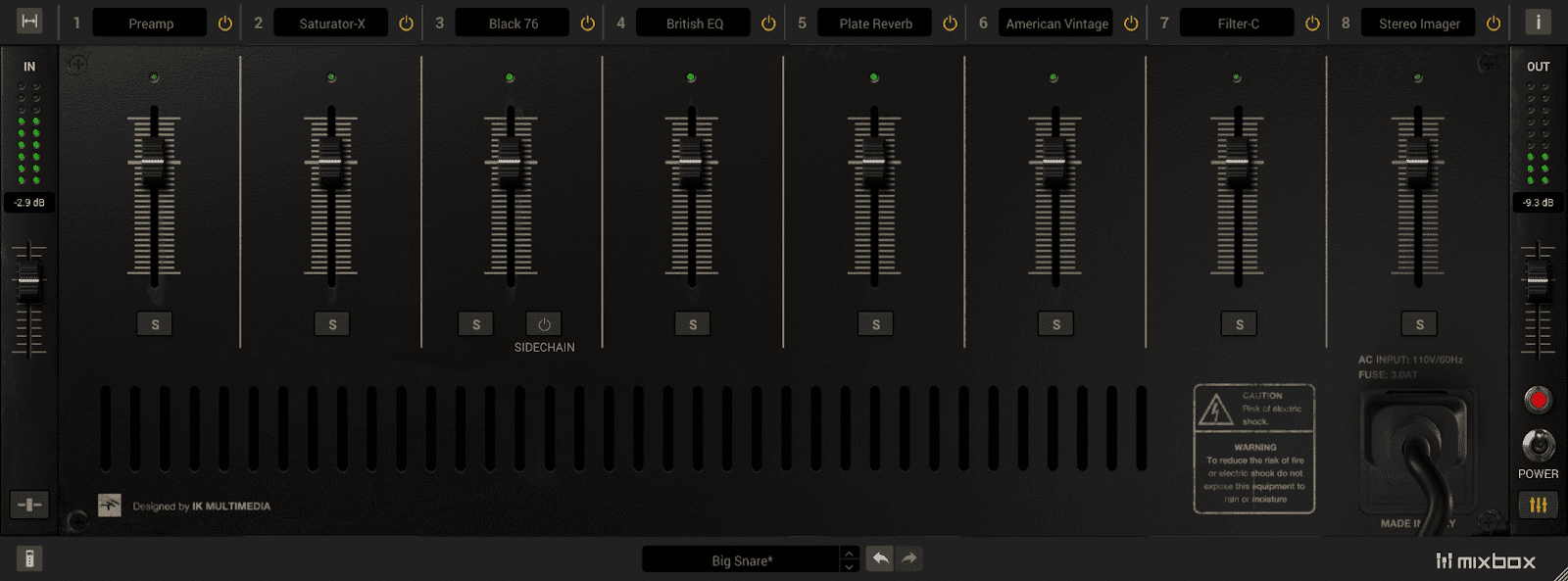
Task: Click the rack unit icon in bottom bar
Action: [x=29, y=558]
